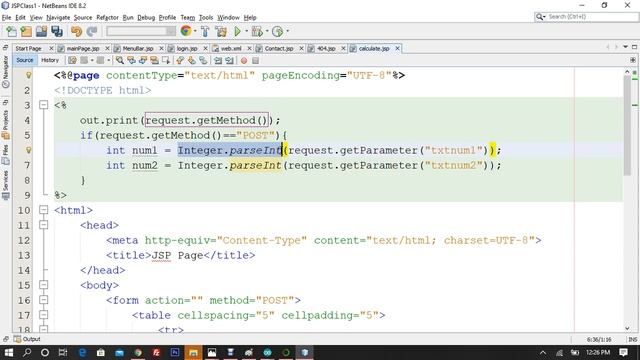
Task: Click the Shift Line Right icon
Action: pos(229,60)
